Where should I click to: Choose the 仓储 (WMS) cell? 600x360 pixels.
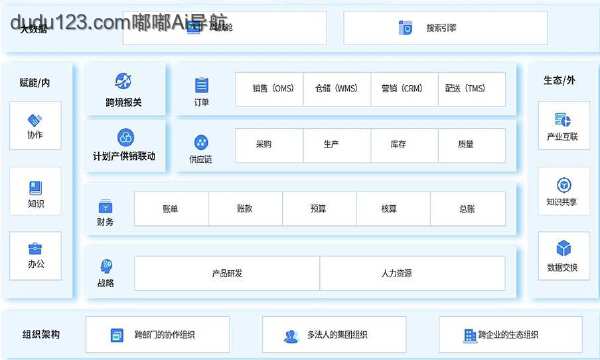337,89
